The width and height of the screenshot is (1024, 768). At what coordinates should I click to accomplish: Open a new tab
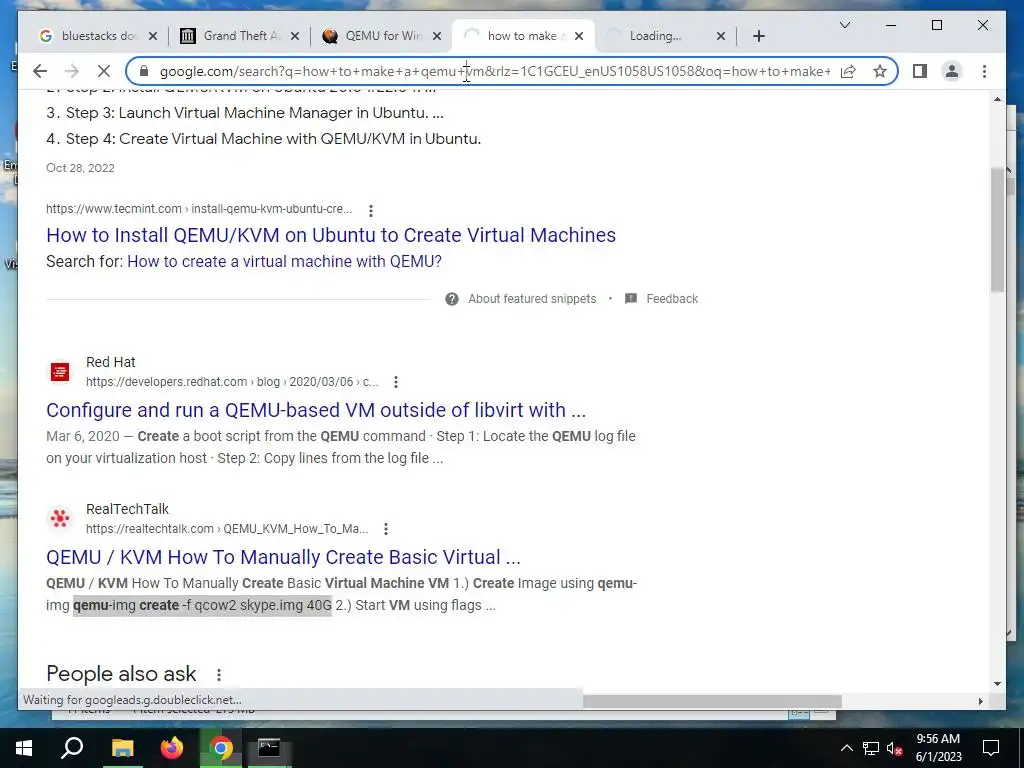point(759,36)
